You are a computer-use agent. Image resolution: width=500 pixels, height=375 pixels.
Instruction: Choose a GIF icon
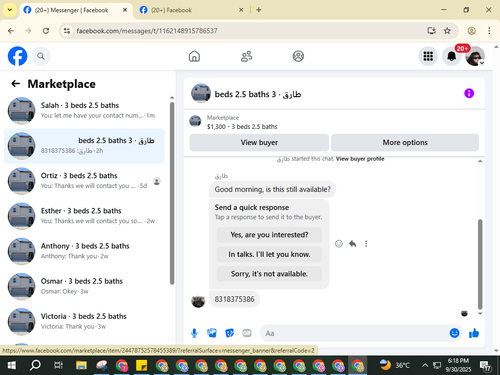pyautogui.click(x=247, y=333)
